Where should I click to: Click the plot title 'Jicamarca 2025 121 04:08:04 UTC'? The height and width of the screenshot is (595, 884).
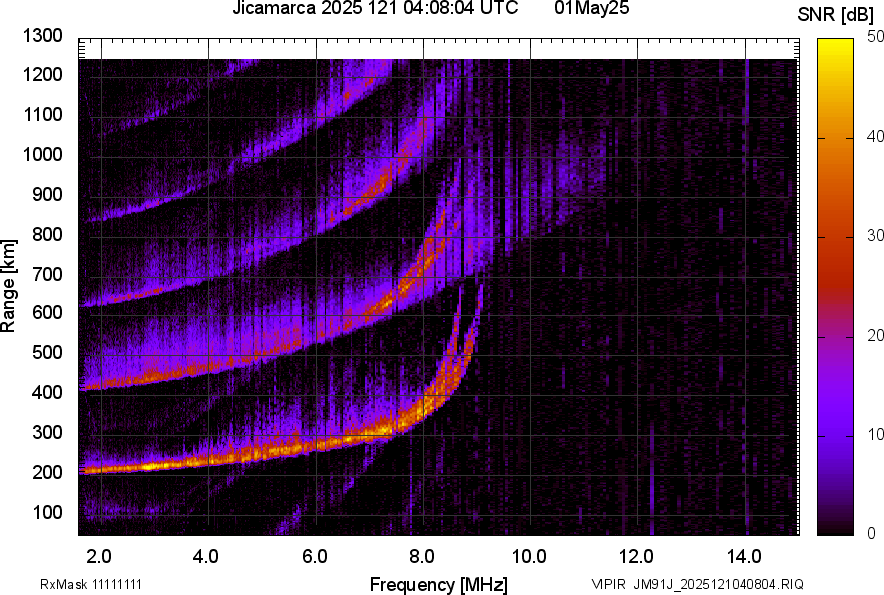pyautogui.click(x=375, y=8)
